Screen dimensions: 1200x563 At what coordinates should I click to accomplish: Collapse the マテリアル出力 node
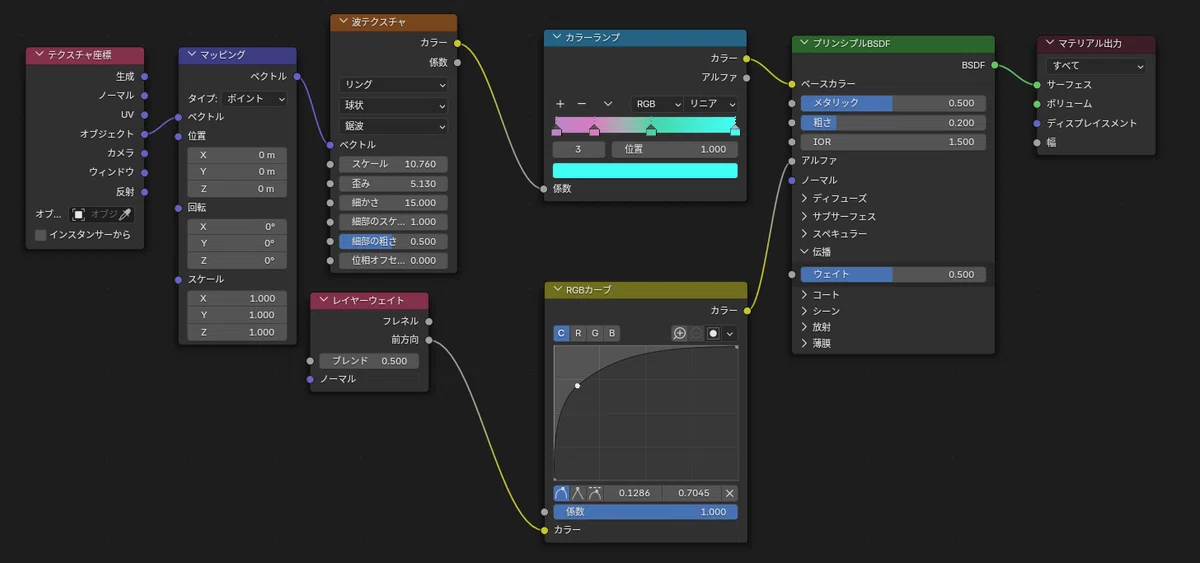pyautogui.click(x=1050, y=43)
